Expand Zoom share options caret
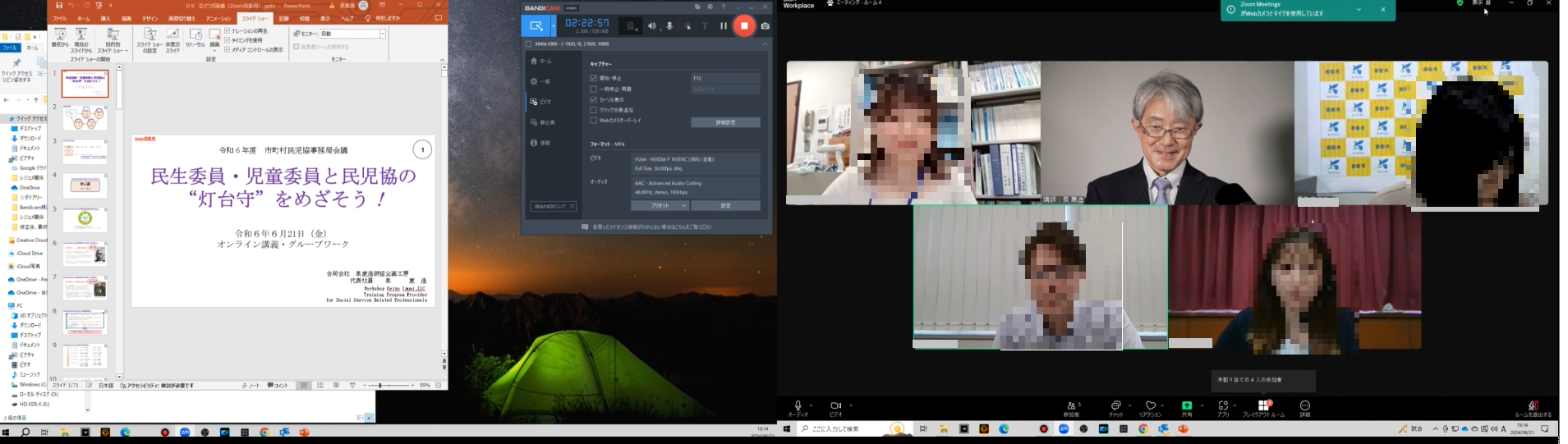Viewport: 1568px width, 444px height. pos(1202,405)
